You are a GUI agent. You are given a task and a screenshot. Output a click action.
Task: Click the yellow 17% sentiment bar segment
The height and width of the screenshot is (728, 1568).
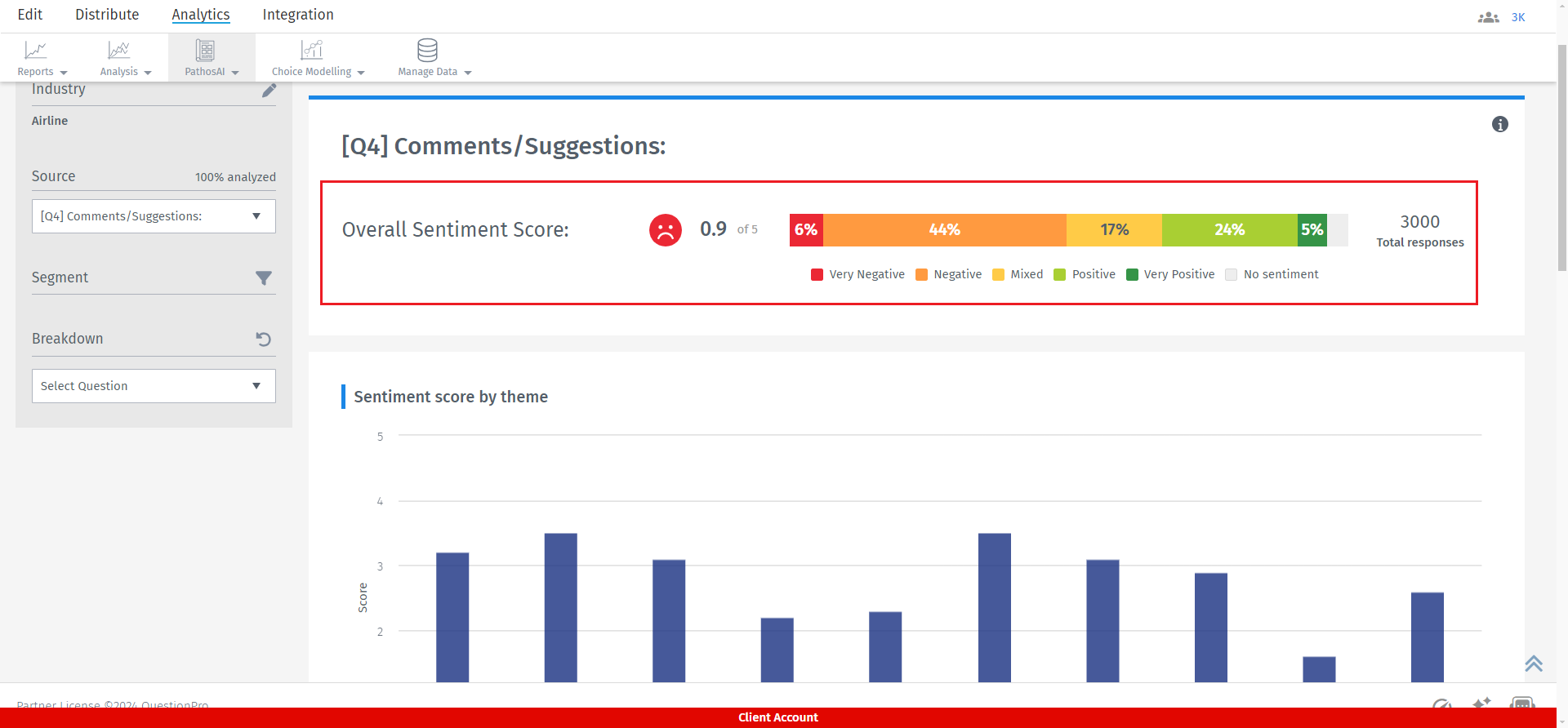click(x=1114, y=230)
